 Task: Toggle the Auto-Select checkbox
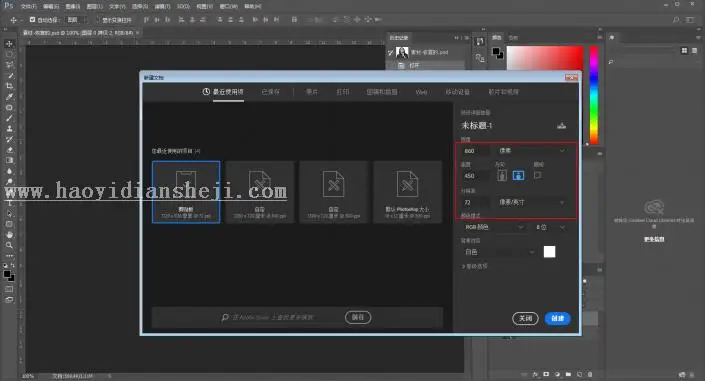tap(32, 20)
